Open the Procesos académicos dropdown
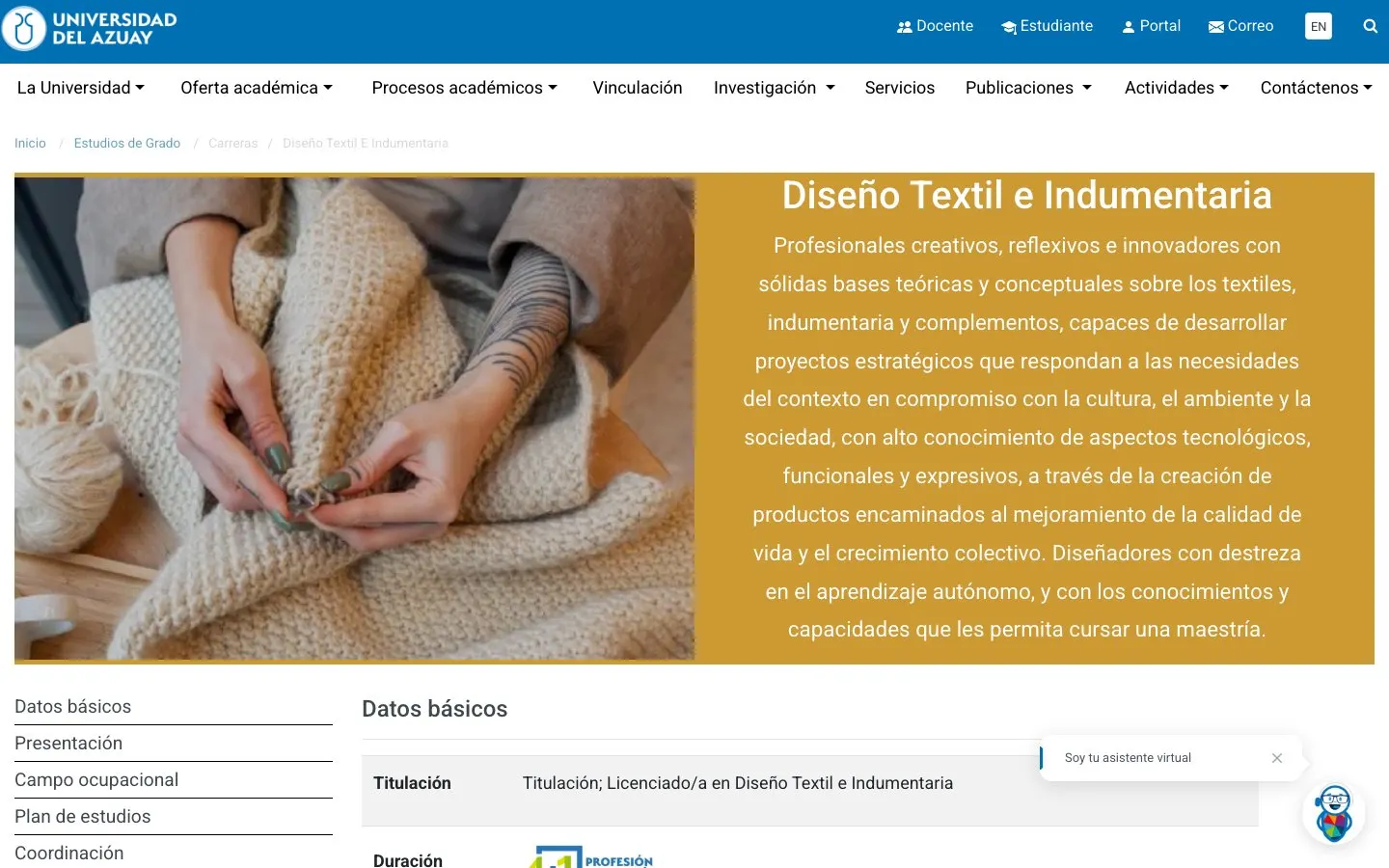The width and height of the screenshot is (1389, 868). point(465,88)
